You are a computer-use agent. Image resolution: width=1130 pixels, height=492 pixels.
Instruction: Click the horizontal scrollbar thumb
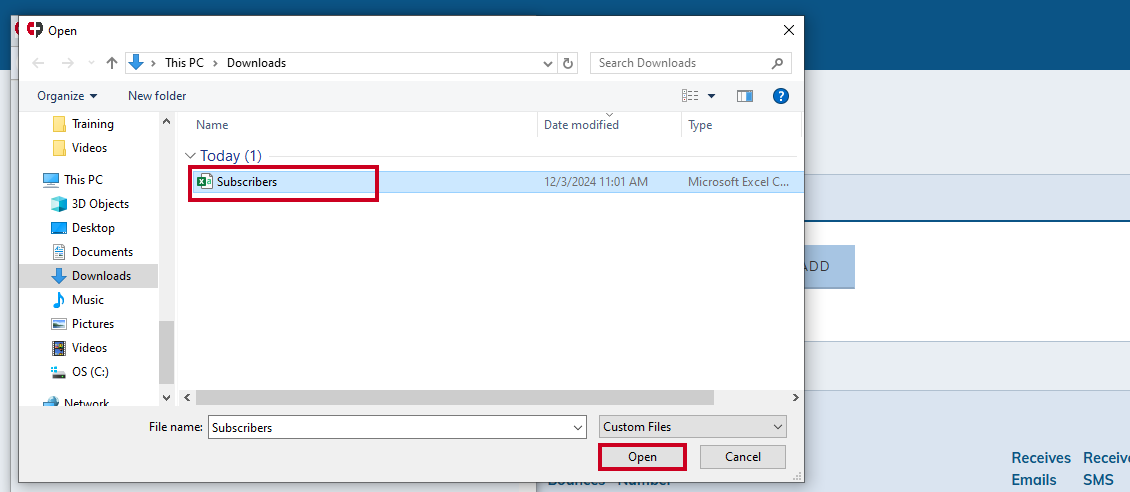tap(455, 398)
